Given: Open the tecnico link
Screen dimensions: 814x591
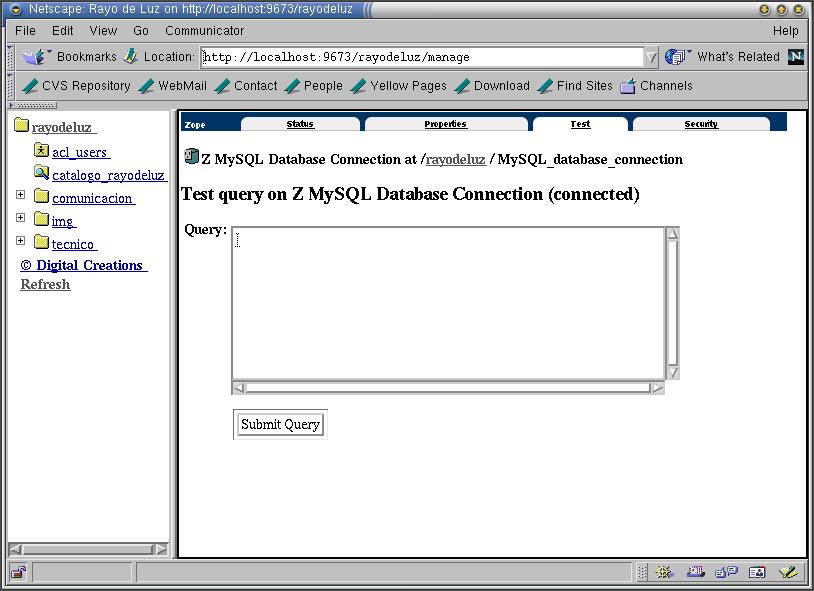Looking at the screenshot, I should (74, 244).
